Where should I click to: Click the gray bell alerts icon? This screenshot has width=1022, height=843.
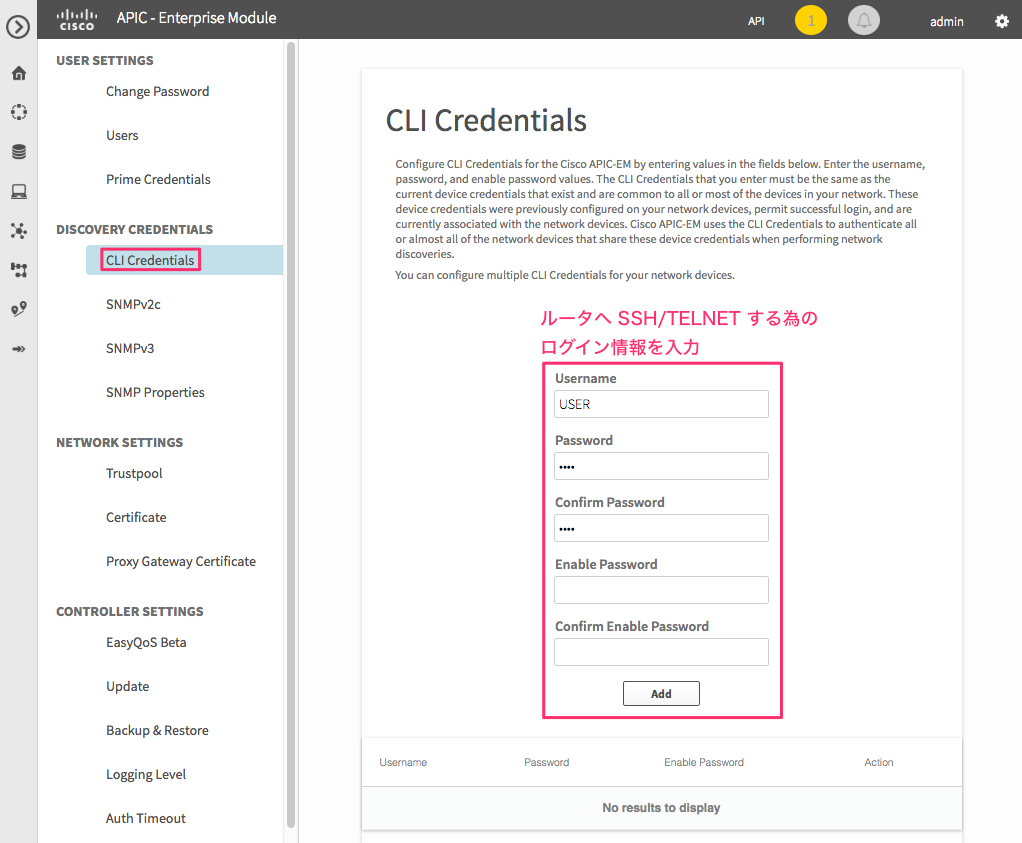coord(864,21)
